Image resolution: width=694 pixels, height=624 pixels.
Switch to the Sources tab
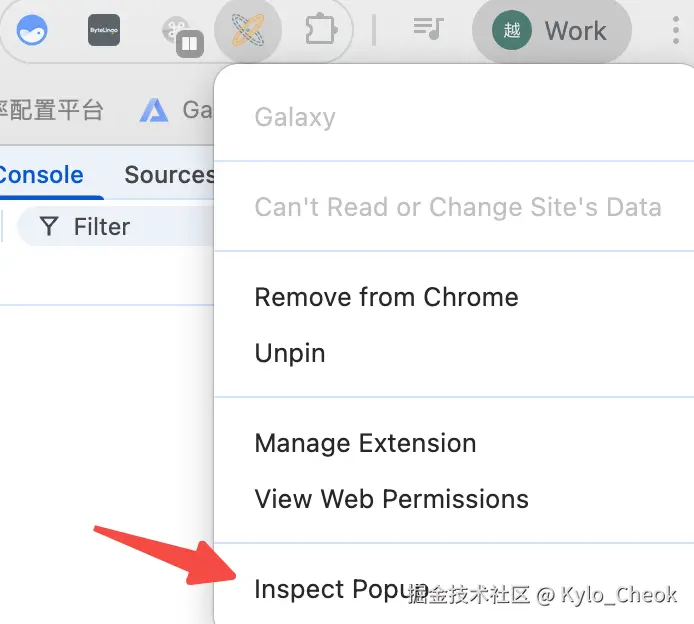pos(168,175)
